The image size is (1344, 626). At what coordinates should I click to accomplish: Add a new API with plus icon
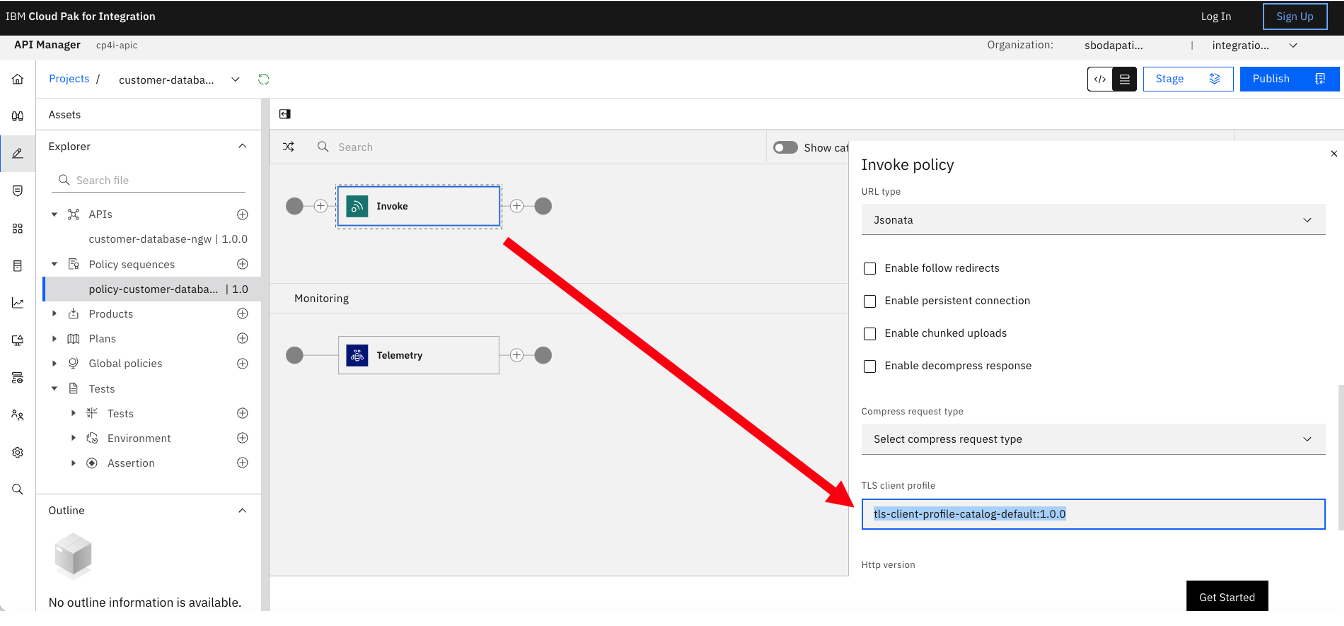(242, 214)
